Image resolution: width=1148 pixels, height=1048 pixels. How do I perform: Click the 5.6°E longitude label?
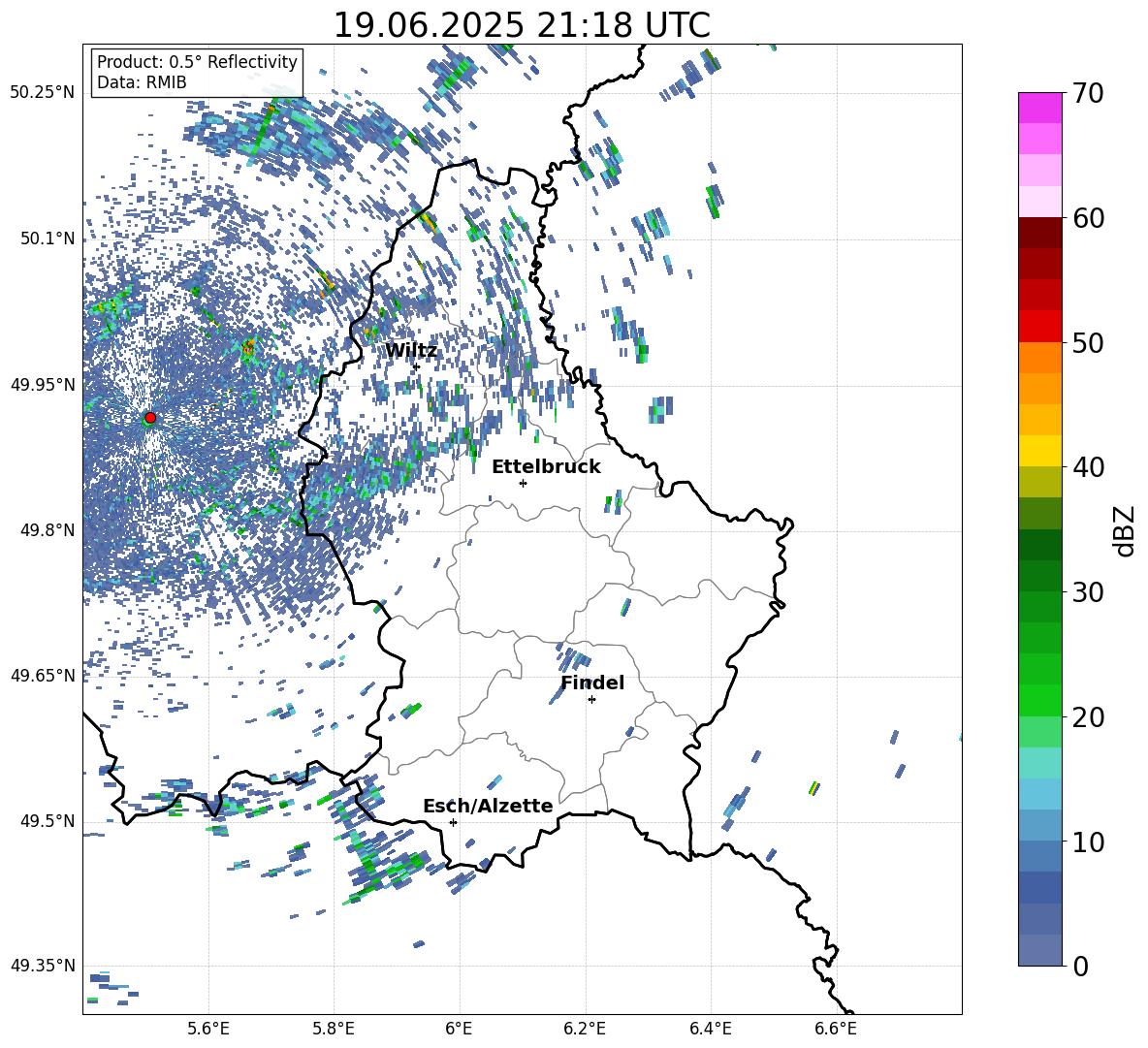[x=207, y=1029]
